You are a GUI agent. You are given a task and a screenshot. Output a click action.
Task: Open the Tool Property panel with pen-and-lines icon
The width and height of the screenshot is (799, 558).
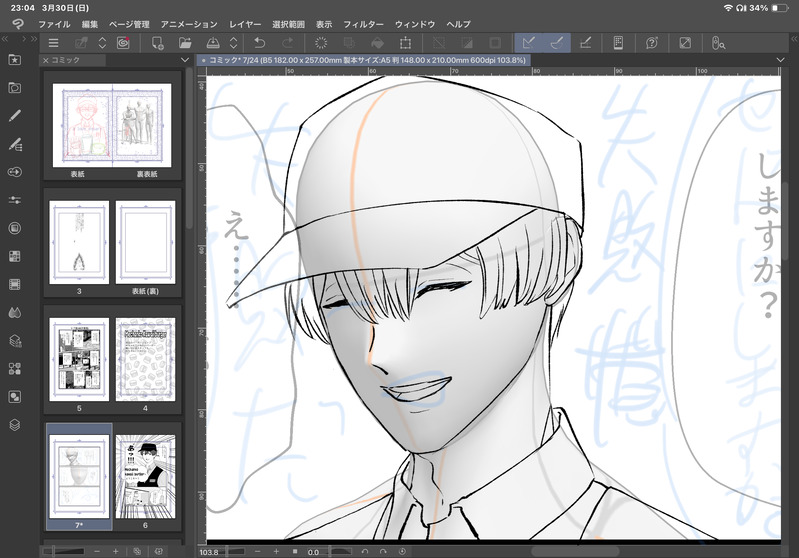point(15,144)
